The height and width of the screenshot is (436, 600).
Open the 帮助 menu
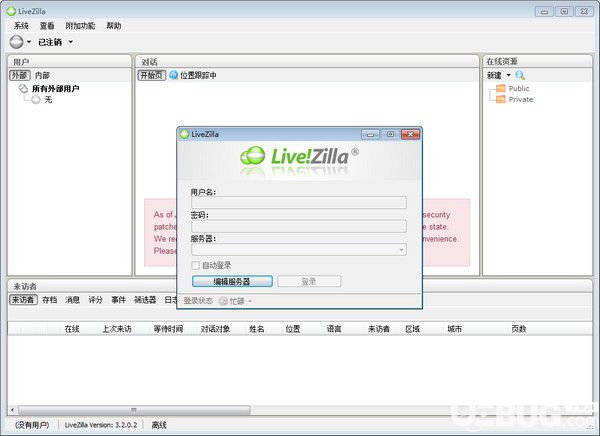[x=114, y=26]
